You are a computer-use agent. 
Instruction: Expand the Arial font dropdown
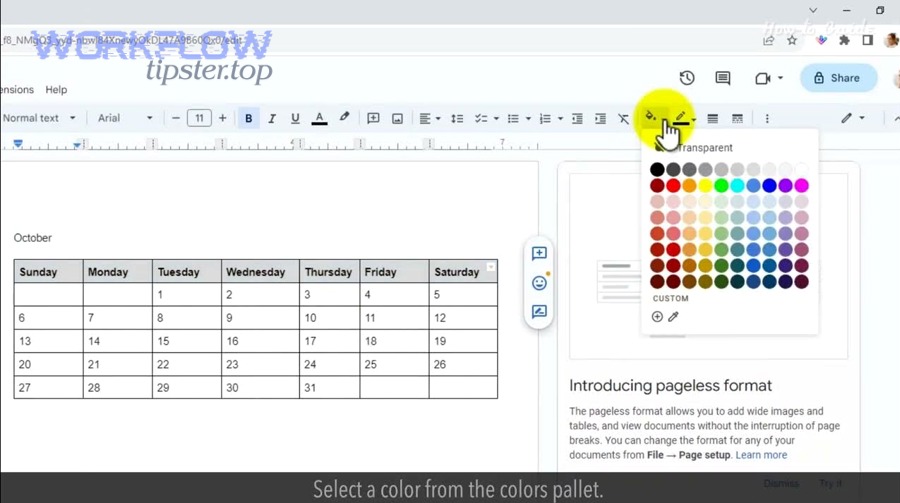point(125,118)
